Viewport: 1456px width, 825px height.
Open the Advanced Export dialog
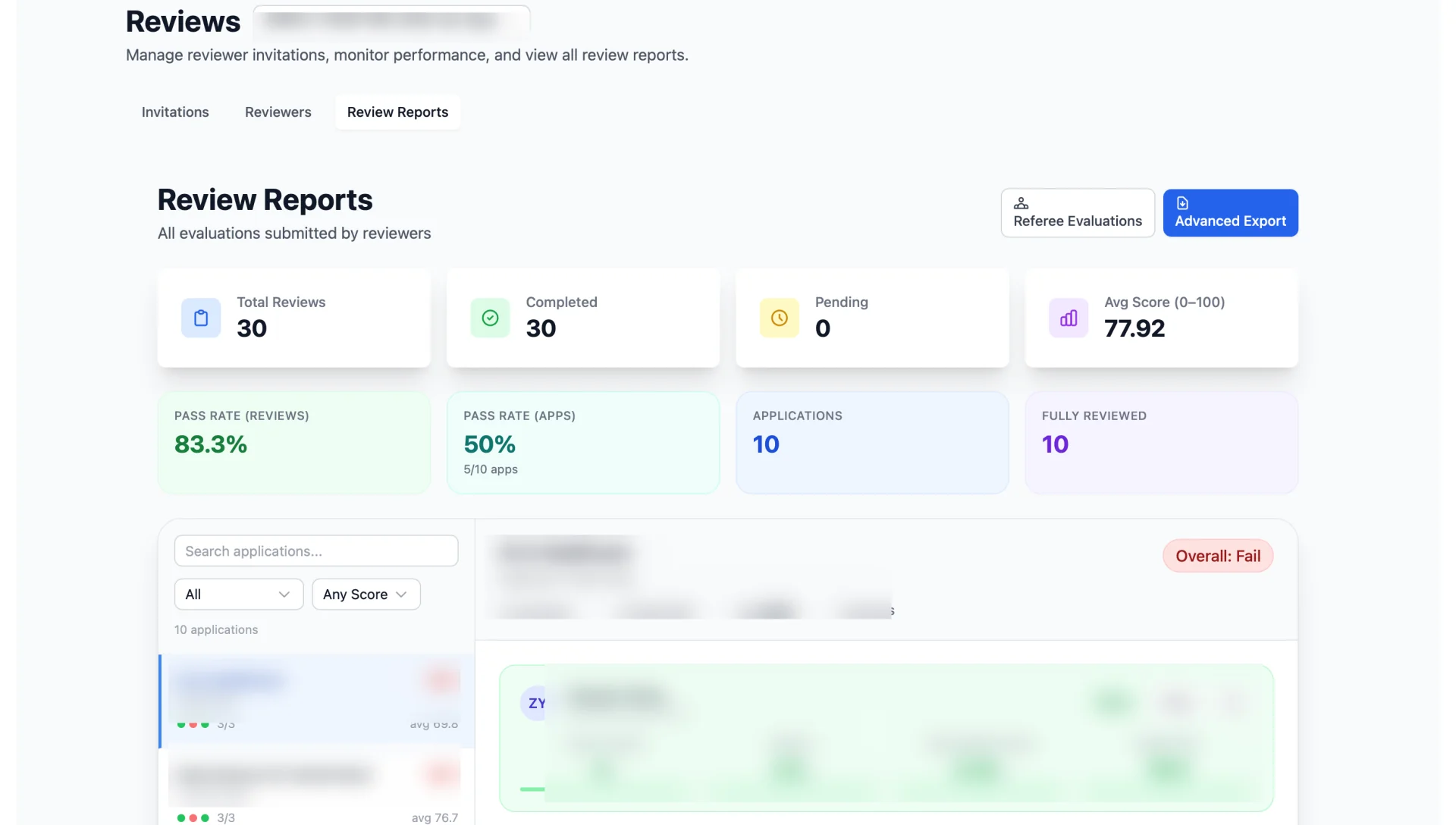point(1230,213)
